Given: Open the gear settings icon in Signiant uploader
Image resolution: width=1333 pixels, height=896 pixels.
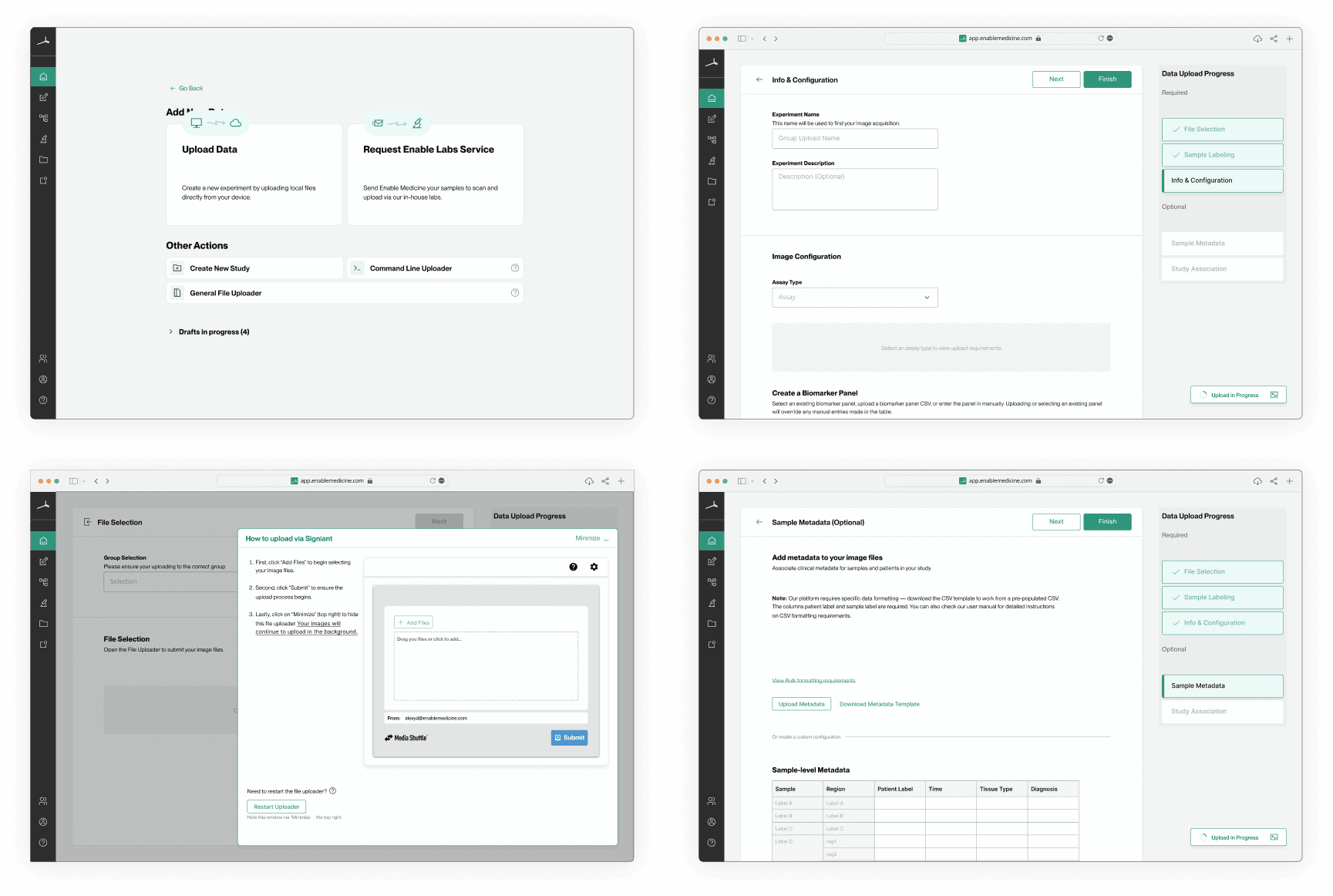Looking at the screenshot, I should pyautogui.click(x=594, y=567).
